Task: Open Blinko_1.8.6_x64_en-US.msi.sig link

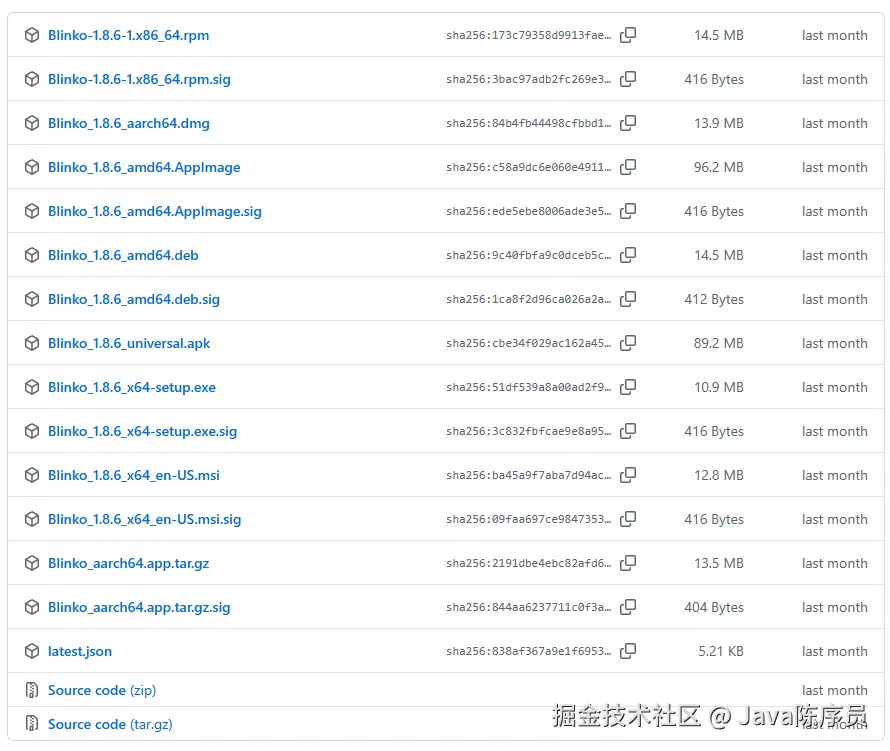Action: [x=145, y=519]
